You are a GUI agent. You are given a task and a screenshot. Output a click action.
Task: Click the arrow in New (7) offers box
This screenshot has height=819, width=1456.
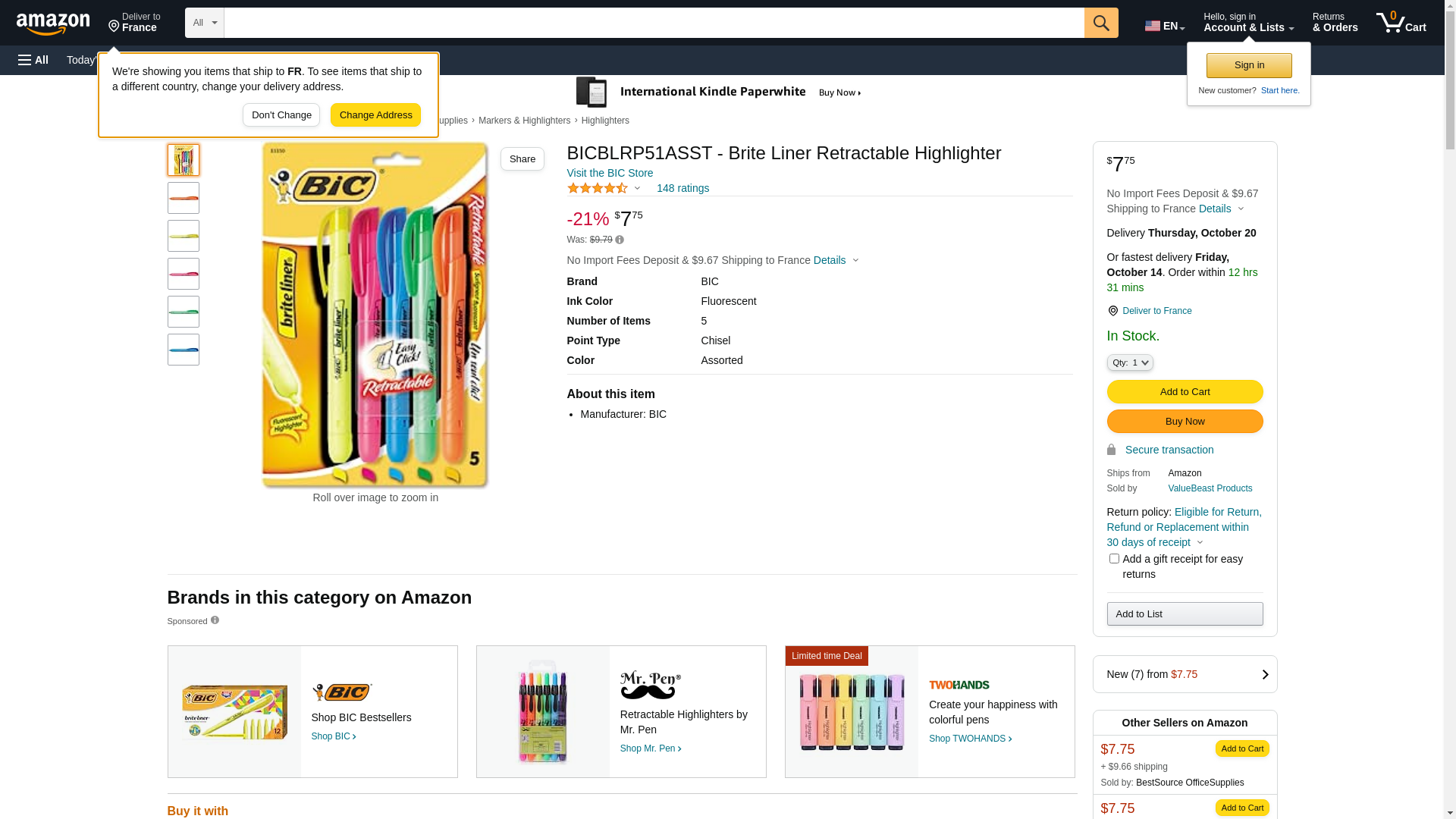1264,674
